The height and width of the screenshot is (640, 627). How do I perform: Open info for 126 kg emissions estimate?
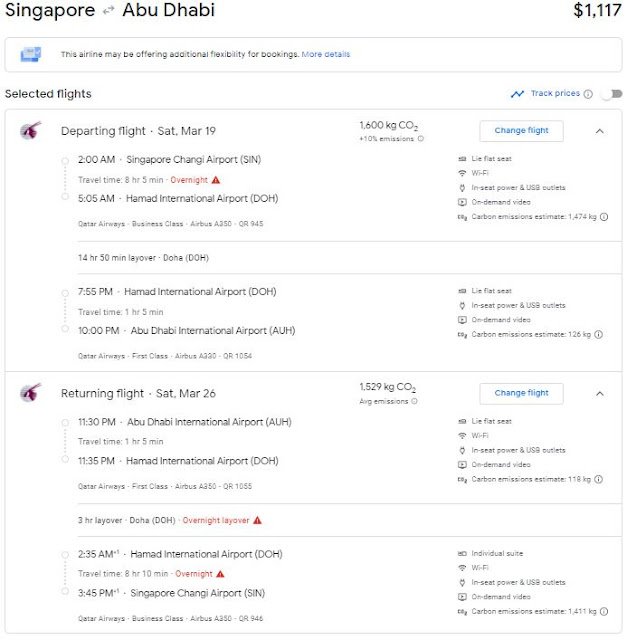(x=599, y=335)
